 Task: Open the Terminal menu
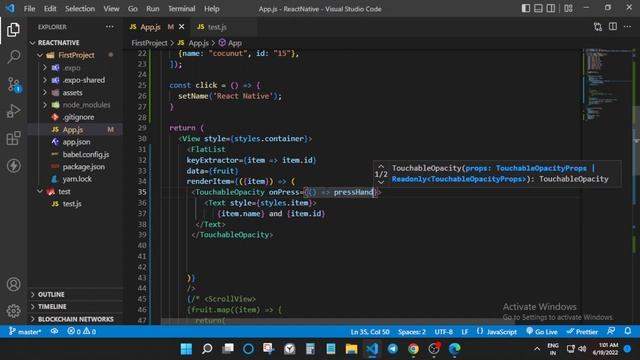point(182,9)
